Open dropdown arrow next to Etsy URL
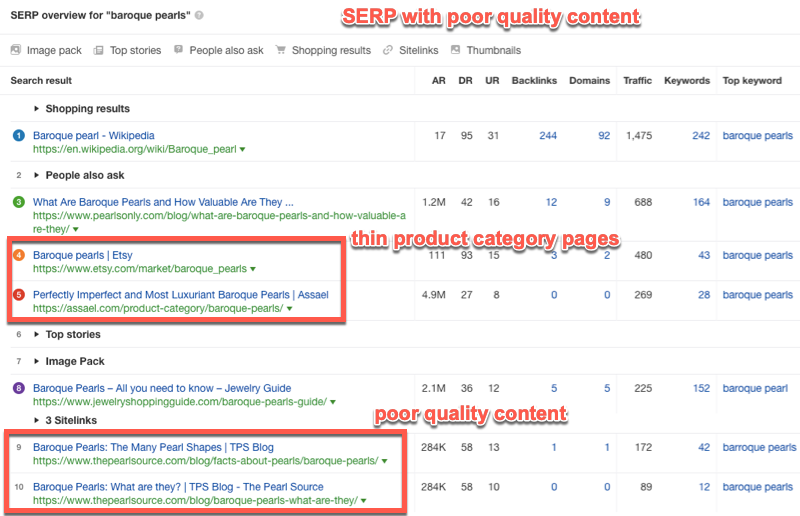This screenshot has height=516, width=800. coord(253,270)
